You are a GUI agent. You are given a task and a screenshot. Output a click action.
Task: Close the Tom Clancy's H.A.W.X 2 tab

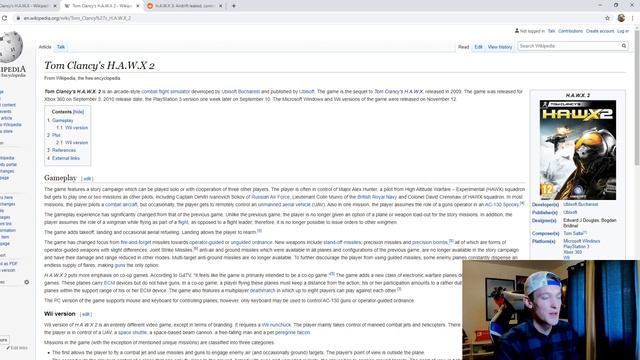click(x=138, y=6)
